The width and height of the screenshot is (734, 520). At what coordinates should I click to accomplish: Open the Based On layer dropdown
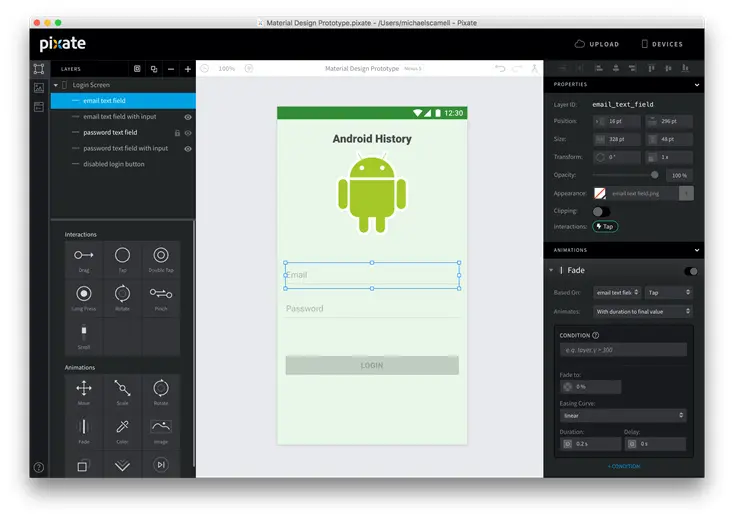(617, 293)
